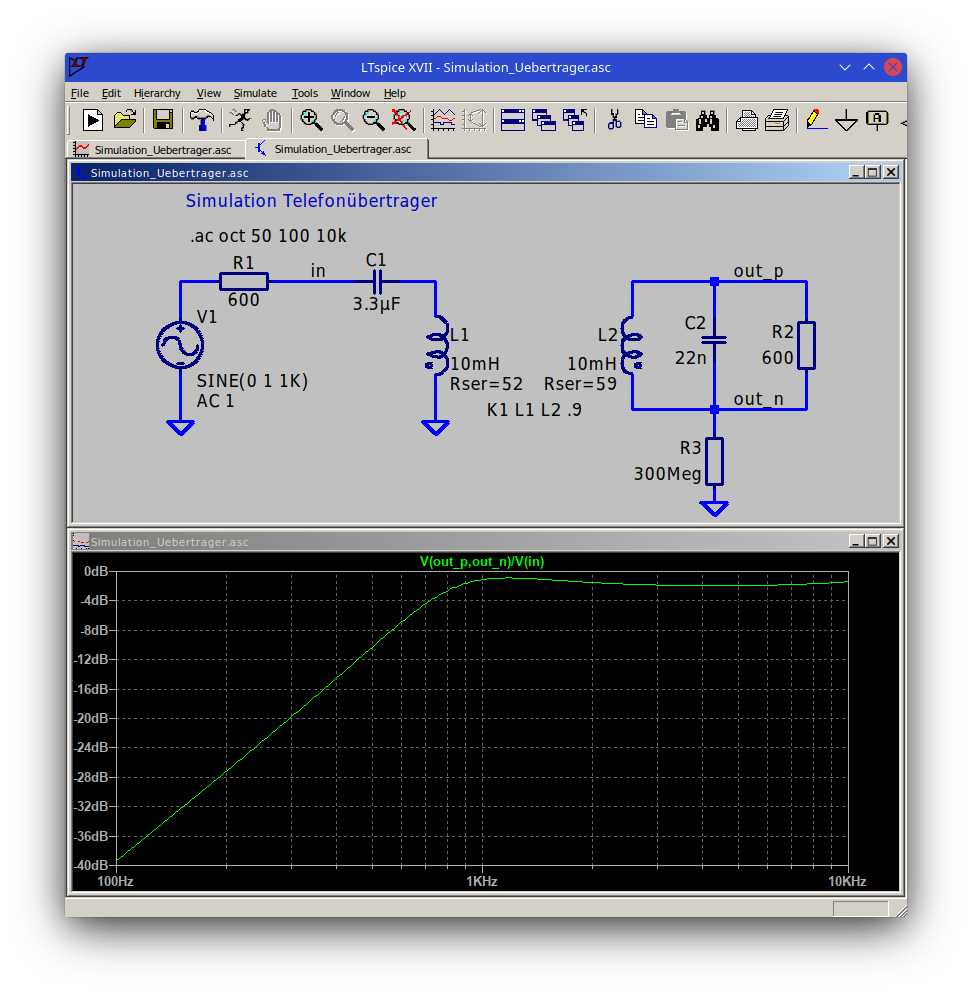Click the out_p net label
The width and height of the screenshot is (972, 994).
(758, 271)
